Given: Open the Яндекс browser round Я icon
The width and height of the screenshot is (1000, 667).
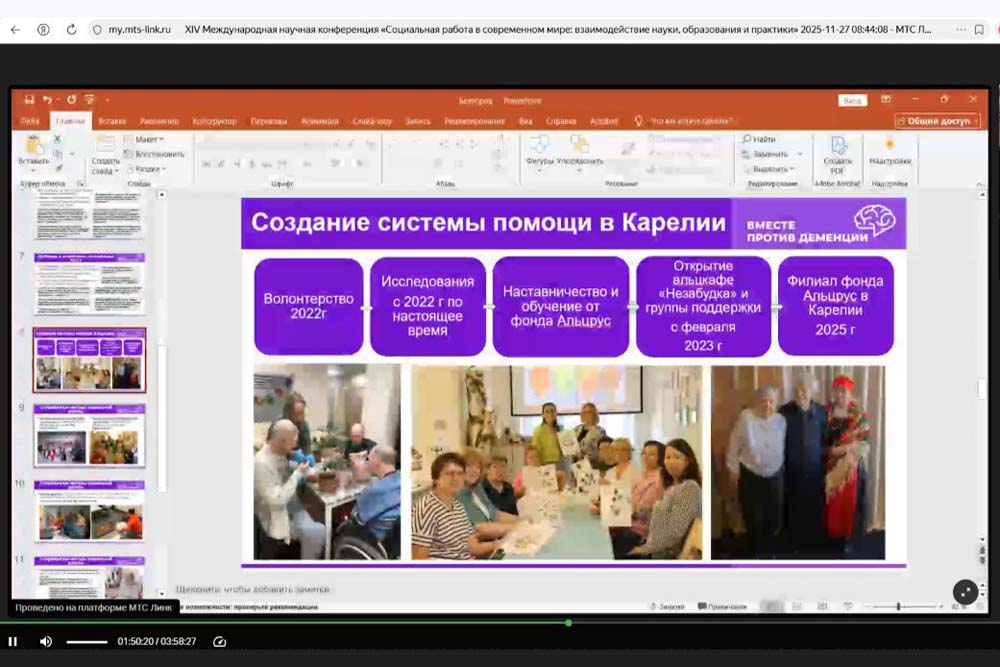Looking at the screenshot, I should point(44,30).
